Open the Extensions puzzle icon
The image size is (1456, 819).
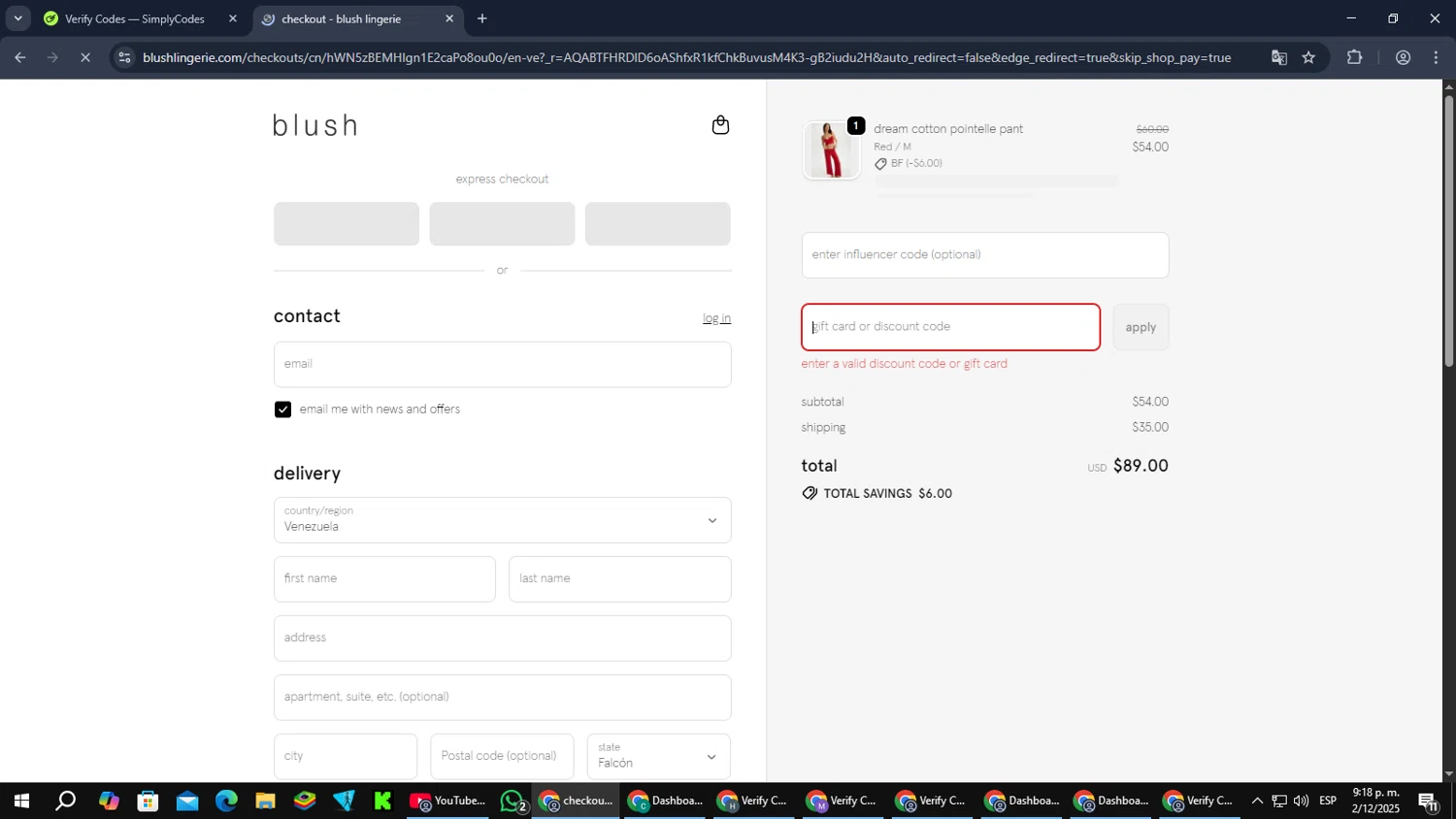[1355, 58]
